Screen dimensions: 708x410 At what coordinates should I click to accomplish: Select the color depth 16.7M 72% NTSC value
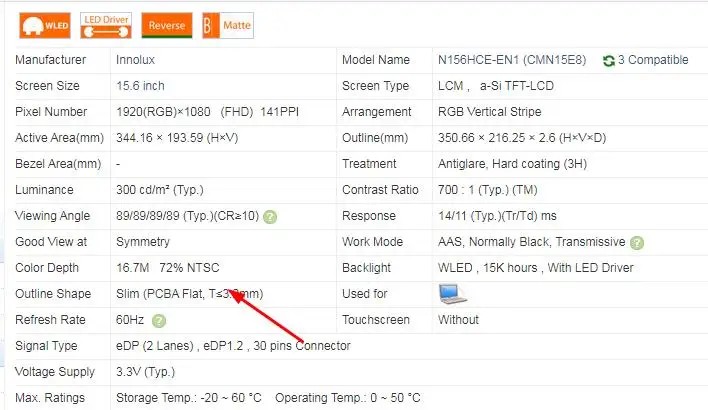pyautogui.click(x=168, y=268)
